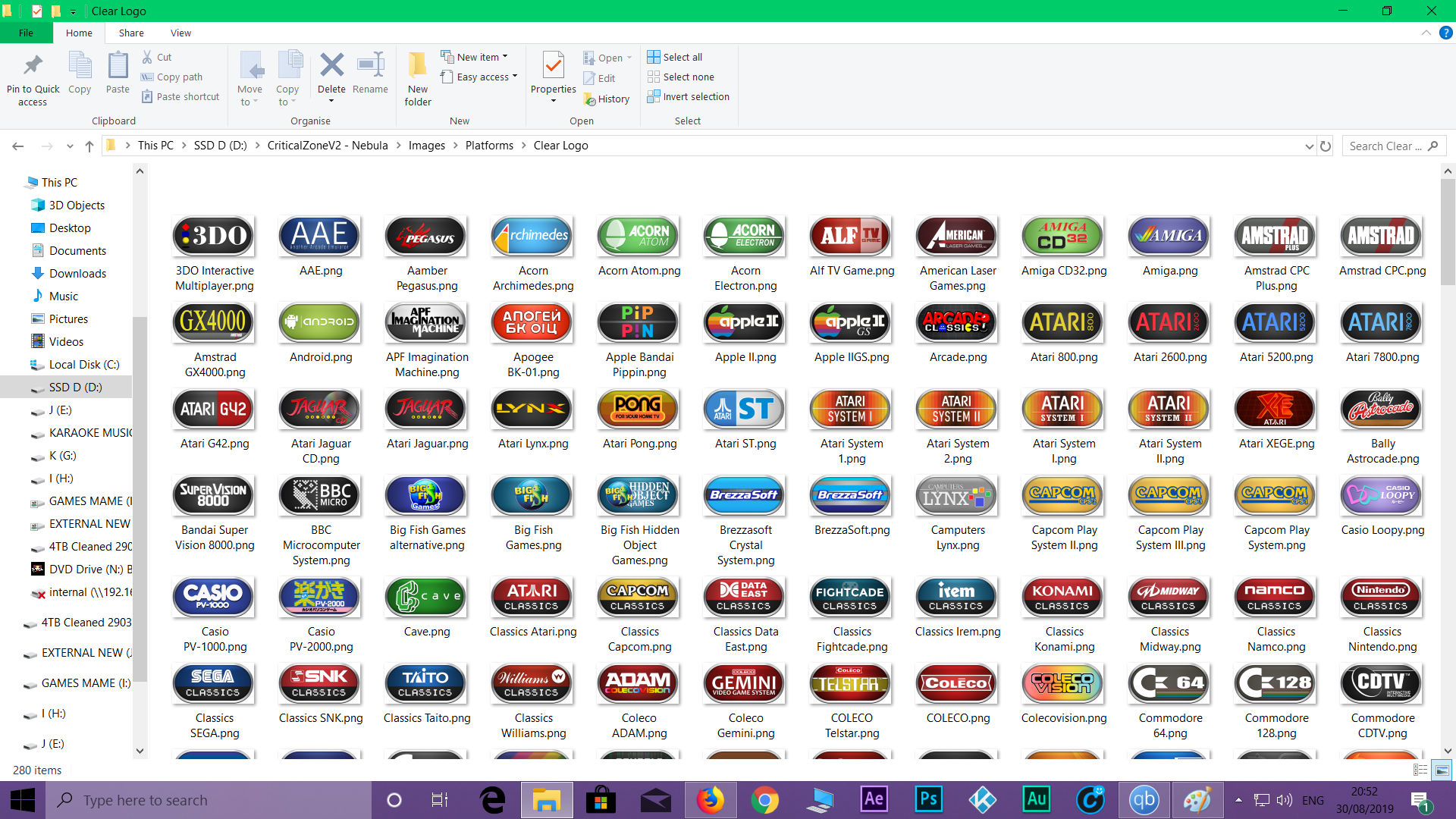Open Firefox from the taskbar
1456x819 pixels.
(711, 800)
